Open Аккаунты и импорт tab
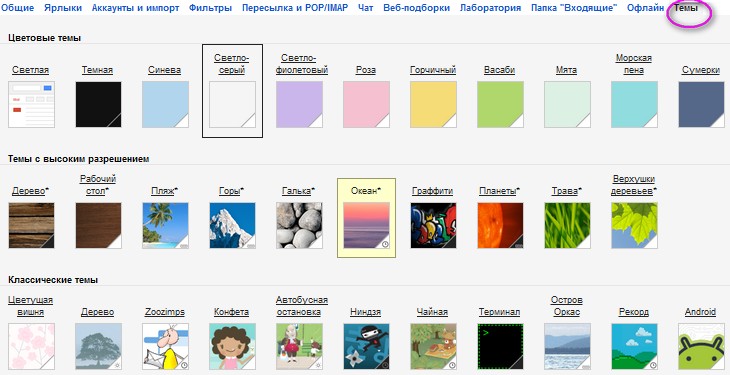Screen dimensions: 730x375 click(135, 8)
